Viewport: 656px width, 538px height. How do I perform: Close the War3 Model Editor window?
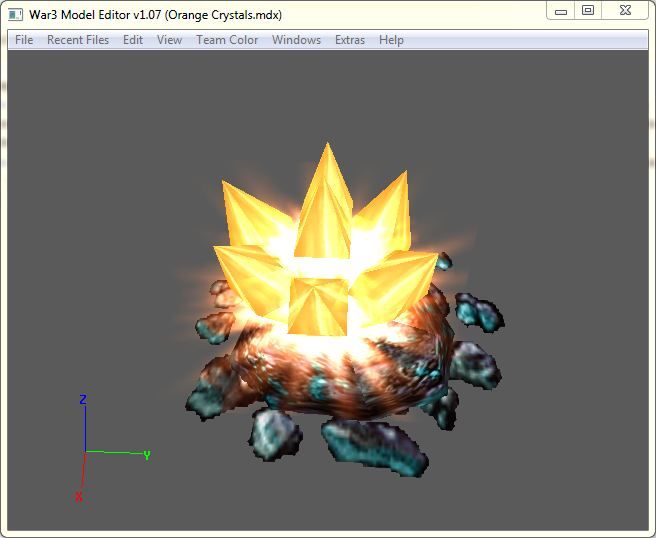pyautogui.click(x=625, y=10)
